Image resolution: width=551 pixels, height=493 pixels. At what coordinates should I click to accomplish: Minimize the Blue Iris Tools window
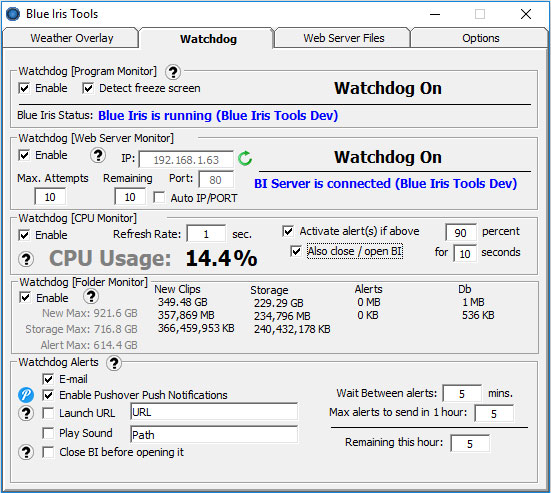[x=435, y=14]
